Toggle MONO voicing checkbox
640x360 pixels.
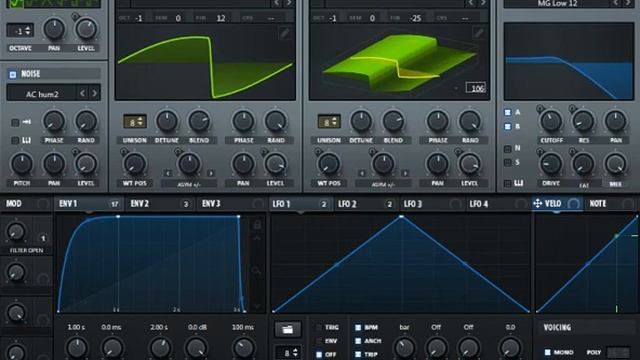(x=547, y=352)
